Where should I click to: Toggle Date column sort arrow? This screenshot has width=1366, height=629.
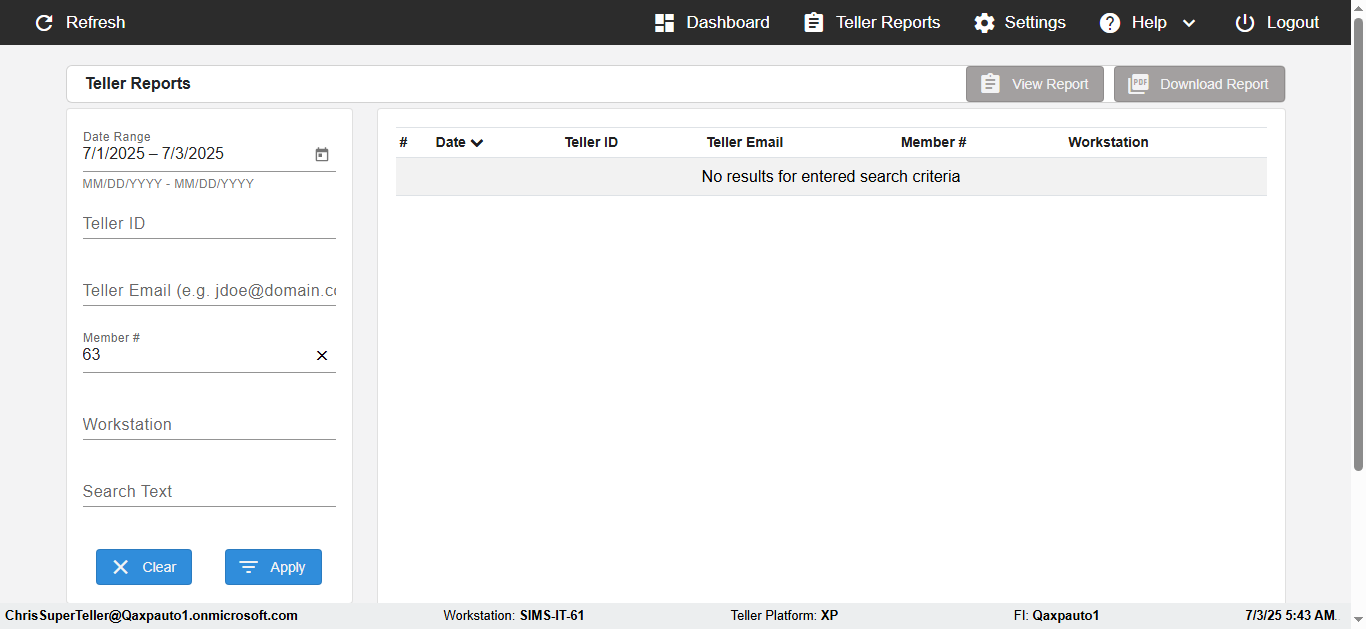[477, 143]
